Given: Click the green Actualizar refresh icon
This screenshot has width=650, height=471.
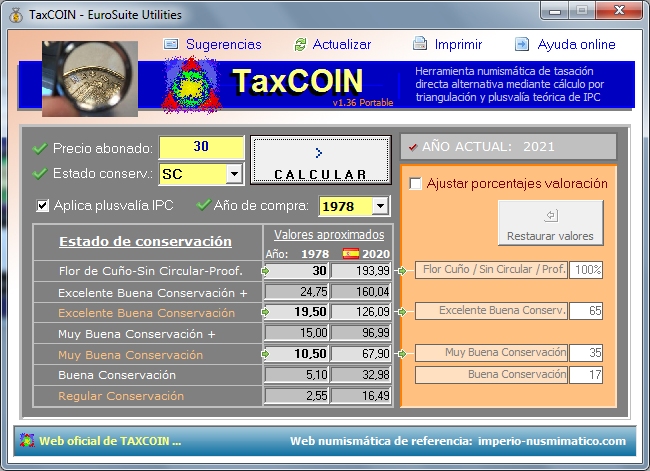Looking at the screenshot, I should click(x=300, y=44).
